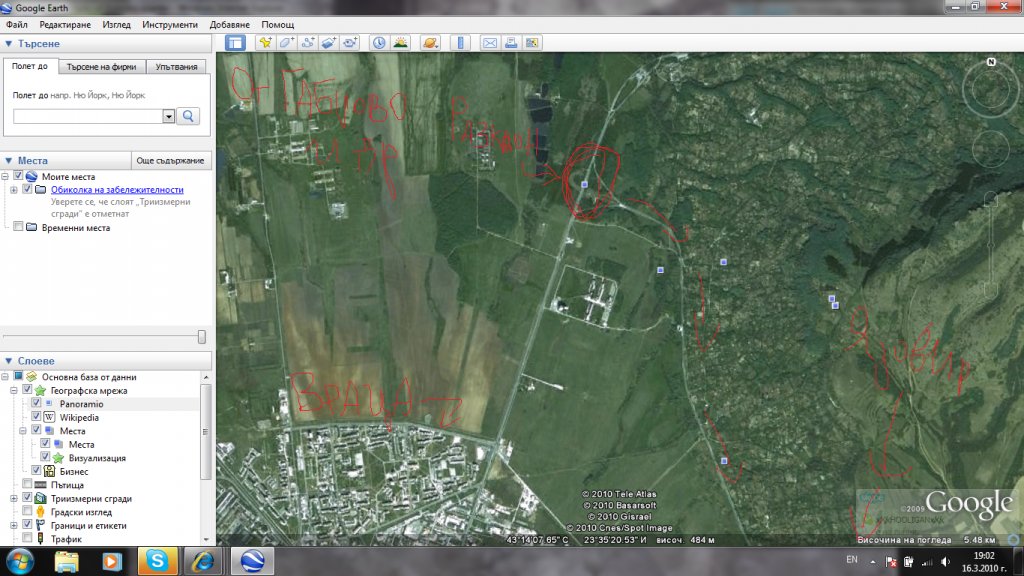Open the Помощ menu
Viewport: 1024px width, 576px height.
278,25
